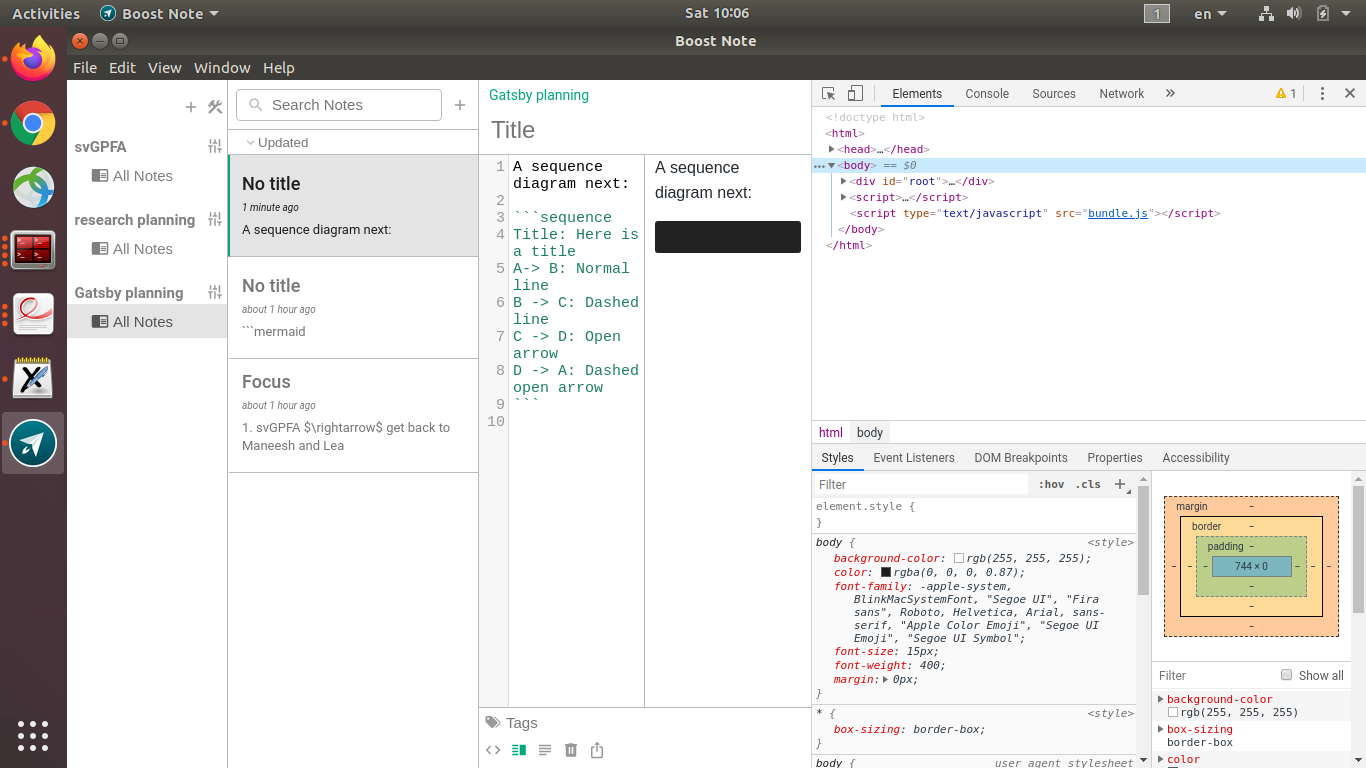Click the export note share icon
This screenshot has width=1366, height=768.
(x=597, y=750)
